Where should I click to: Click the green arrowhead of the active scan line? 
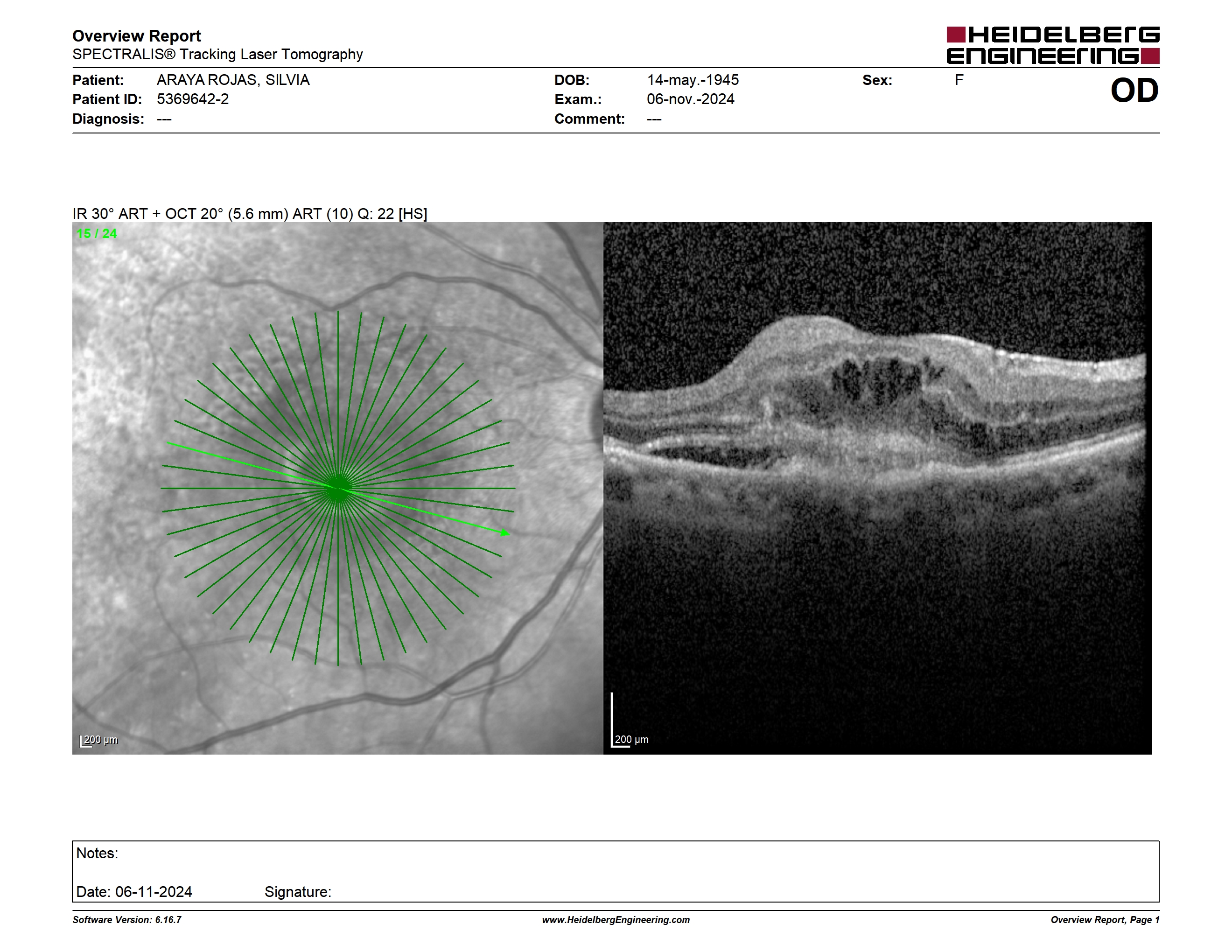(505, 532)
